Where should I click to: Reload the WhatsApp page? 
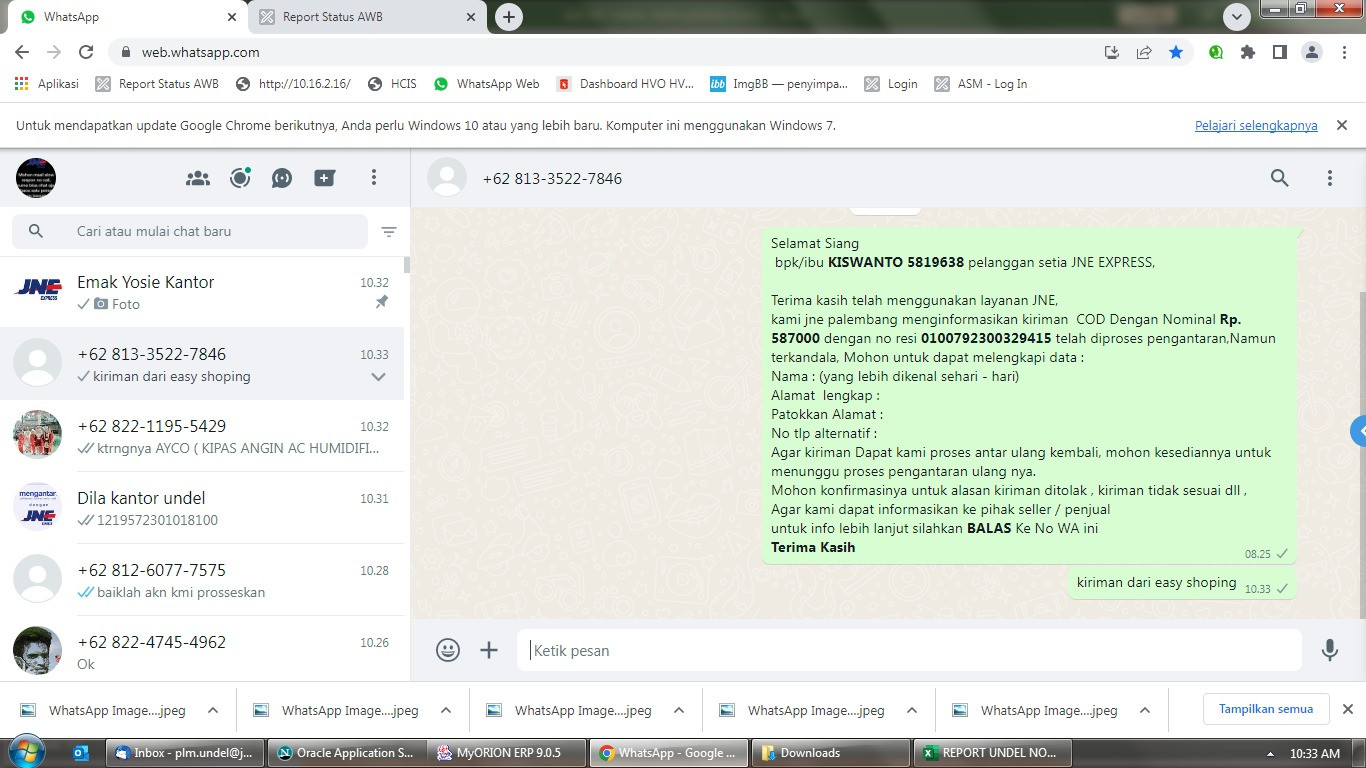(86, 52)
